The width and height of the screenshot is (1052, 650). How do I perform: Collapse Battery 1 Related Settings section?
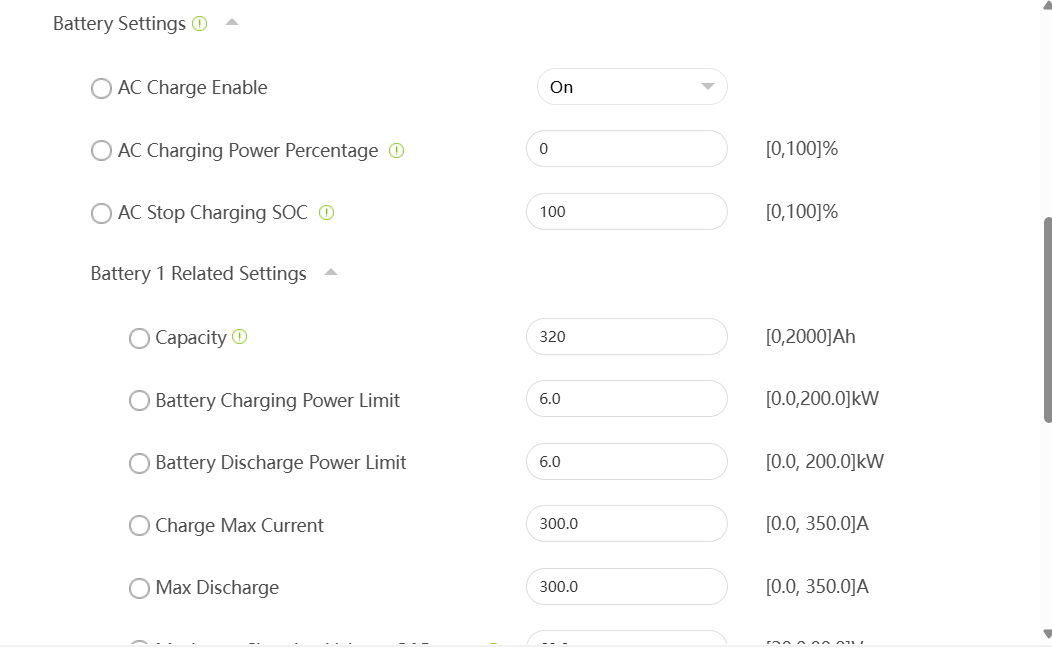point(331,273)
